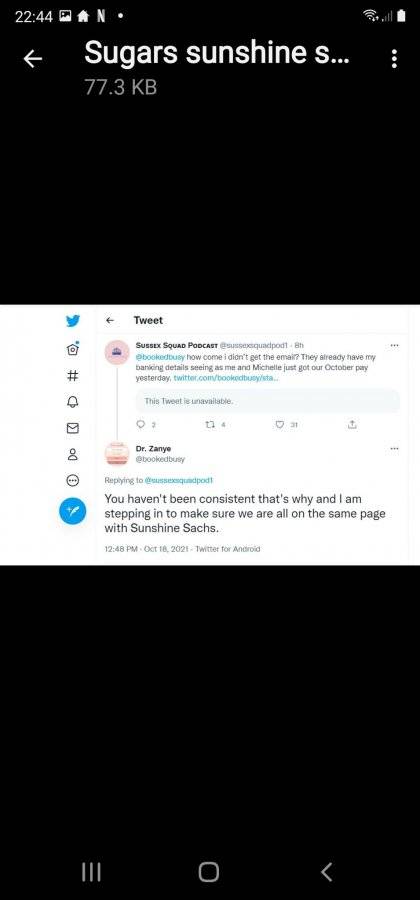Tap the back arrow beside the file title

click(33, 58)
